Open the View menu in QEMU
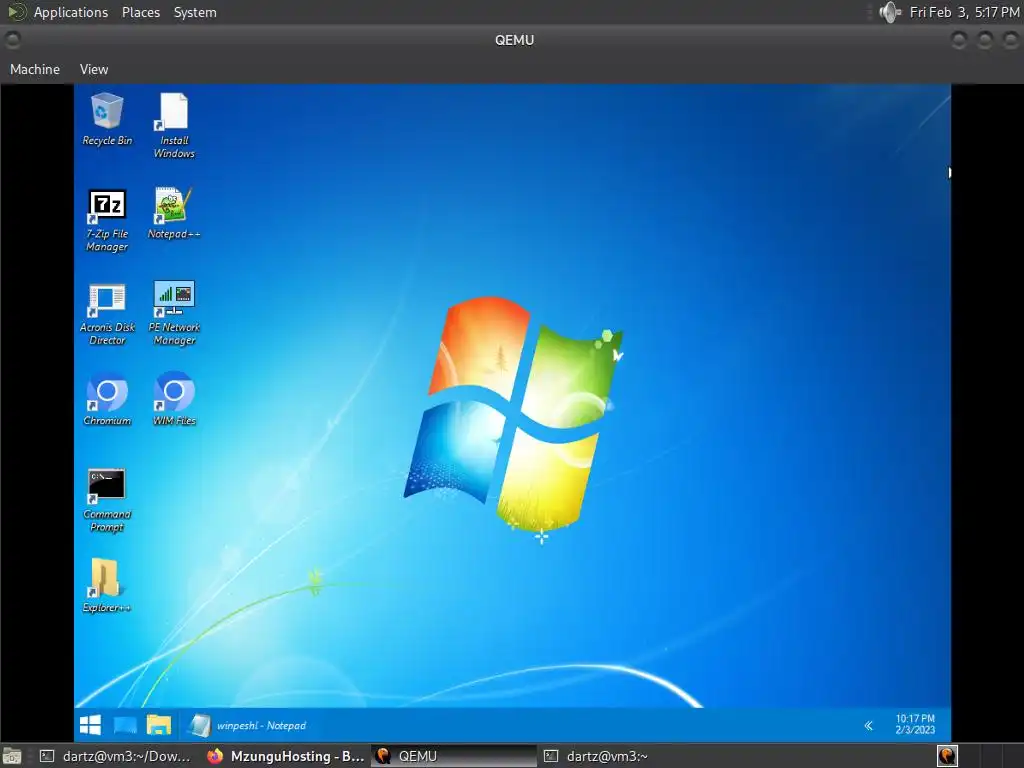The height and width of the screenshot is (768, 1024). tap(94, 69)
